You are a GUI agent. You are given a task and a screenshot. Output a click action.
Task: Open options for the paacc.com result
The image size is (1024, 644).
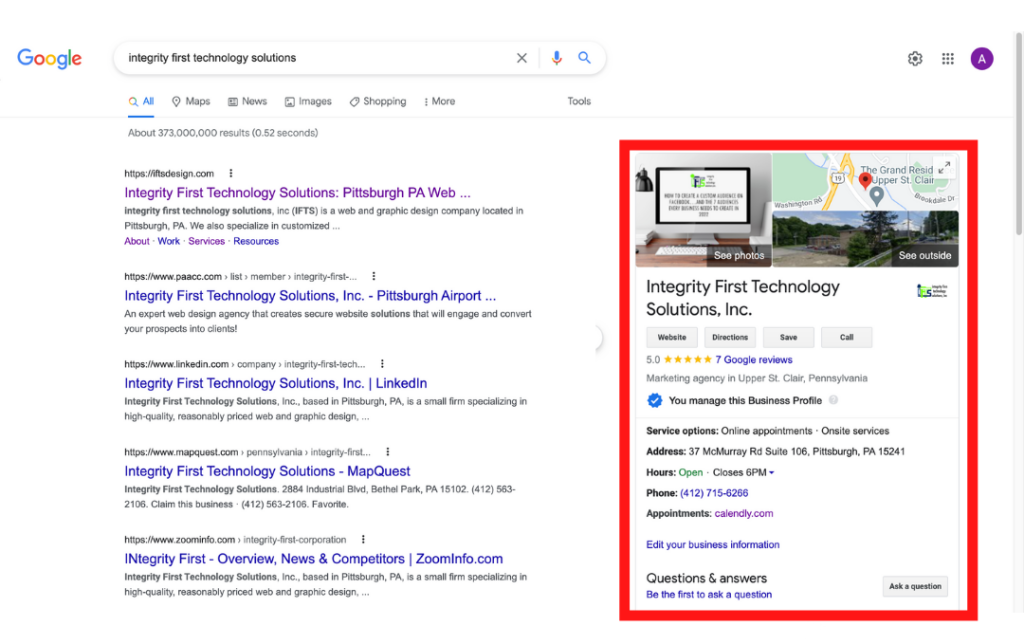[x=374, y=276]
